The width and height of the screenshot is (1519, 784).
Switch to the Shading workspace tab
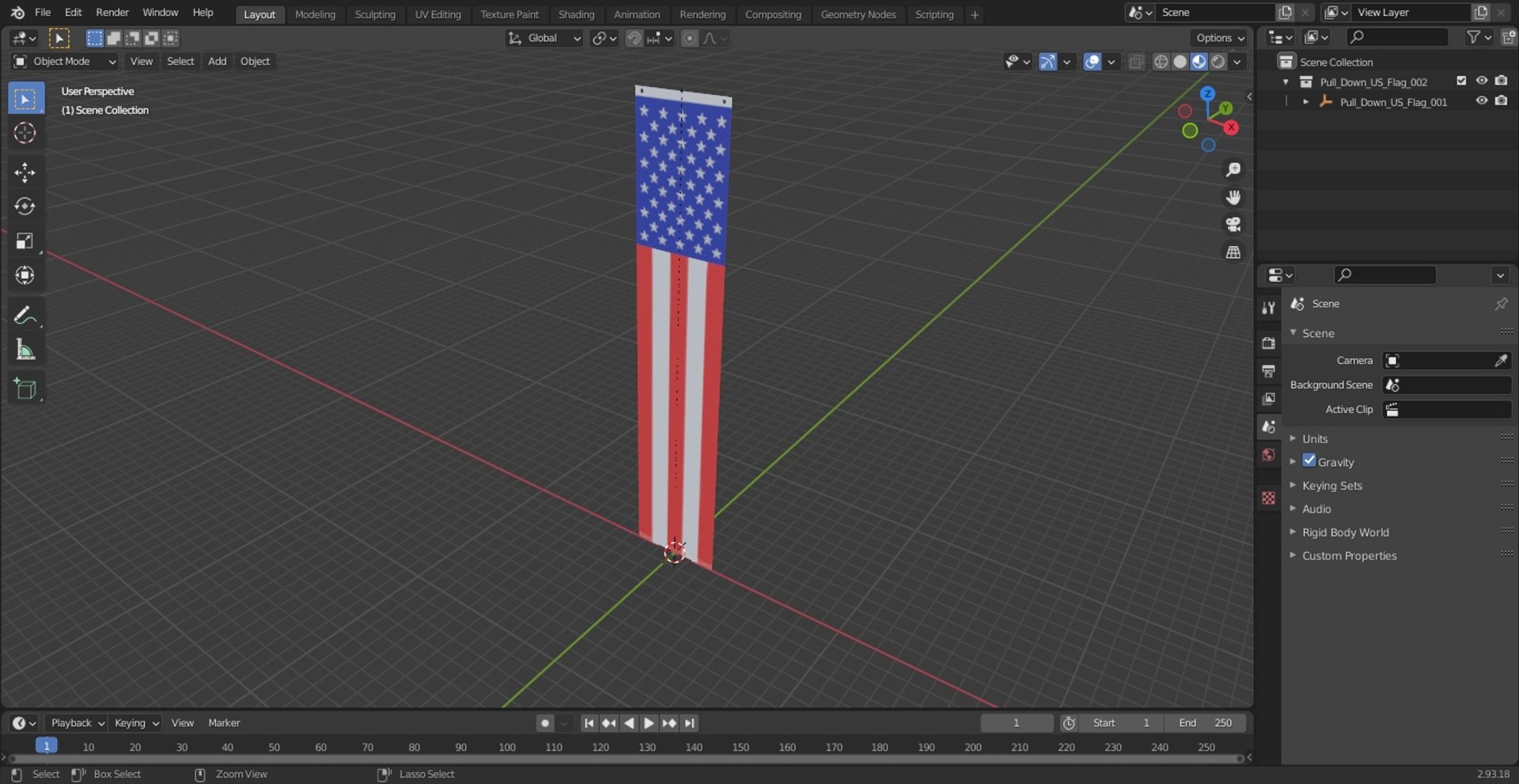576,14
